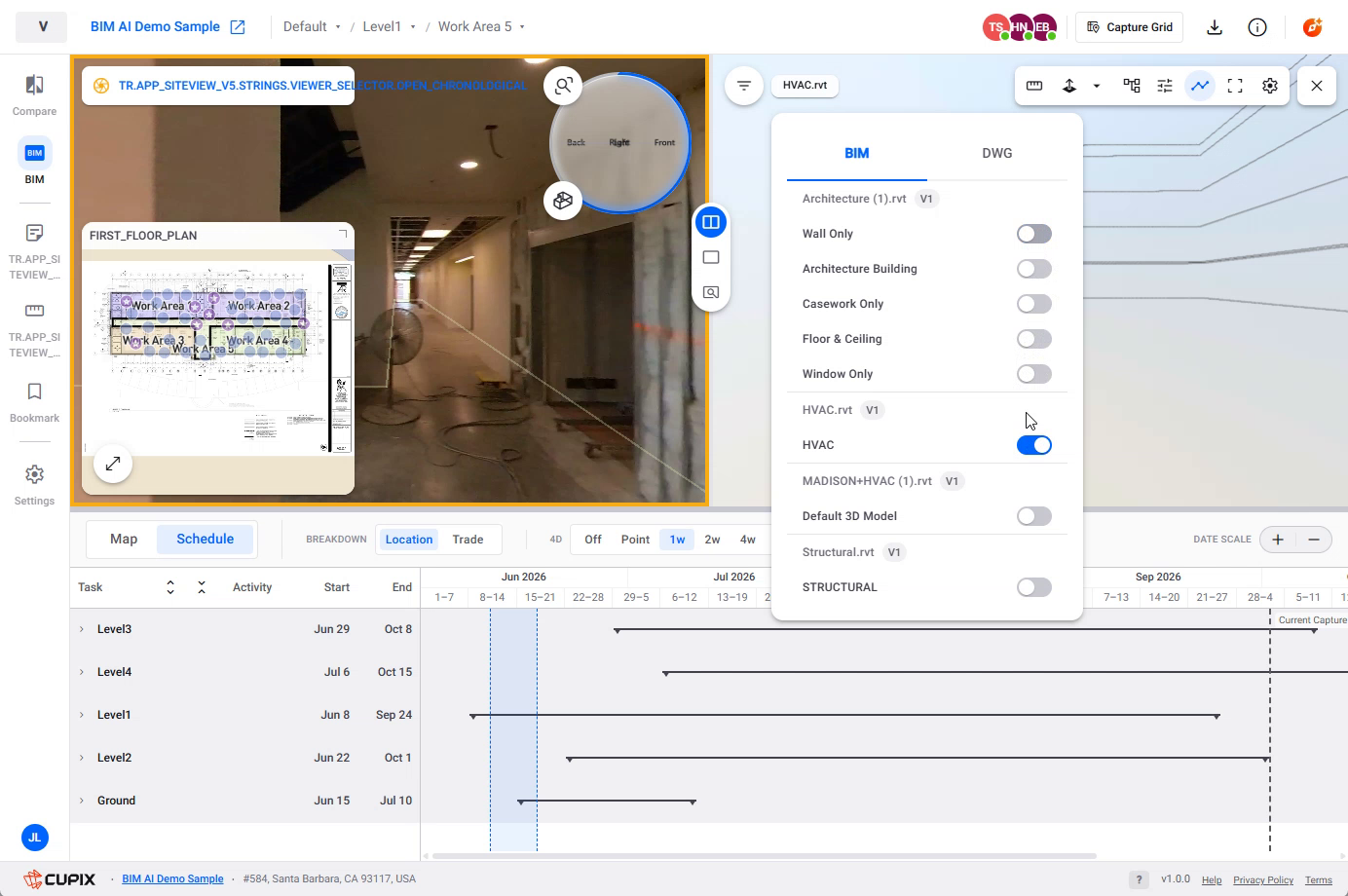The image size is (1348, 896).
Task: Set 4D mode to Point
Action: pos(635,540)
